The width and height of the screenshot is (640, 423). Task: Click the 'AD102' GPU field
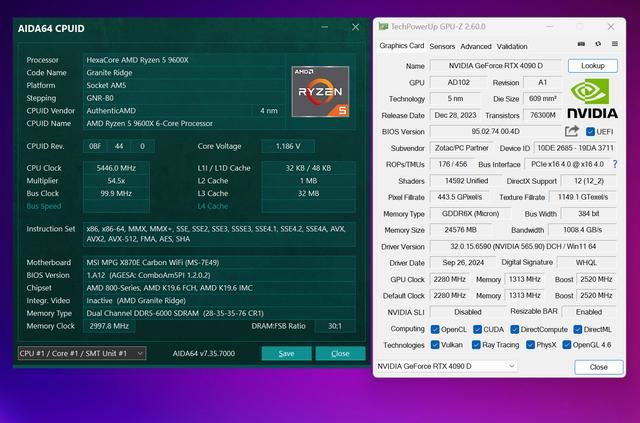458,82
